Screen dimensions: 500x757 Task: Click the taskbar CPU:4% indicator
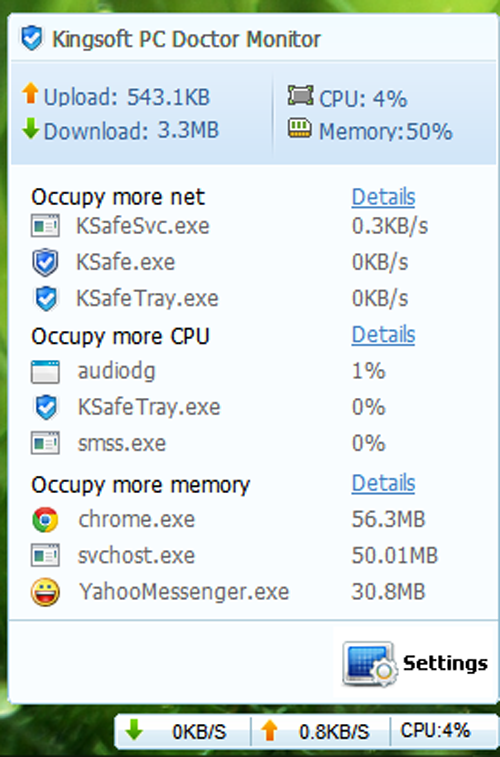[x=435, y=730]
